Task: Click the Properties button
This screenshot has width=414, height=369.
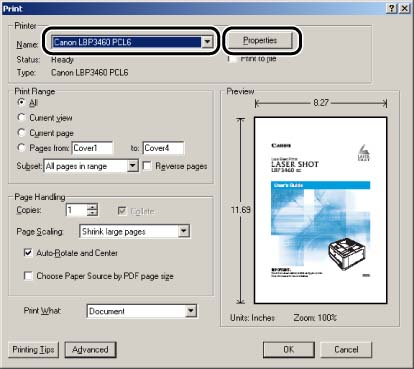Action: tap(260, 40)
